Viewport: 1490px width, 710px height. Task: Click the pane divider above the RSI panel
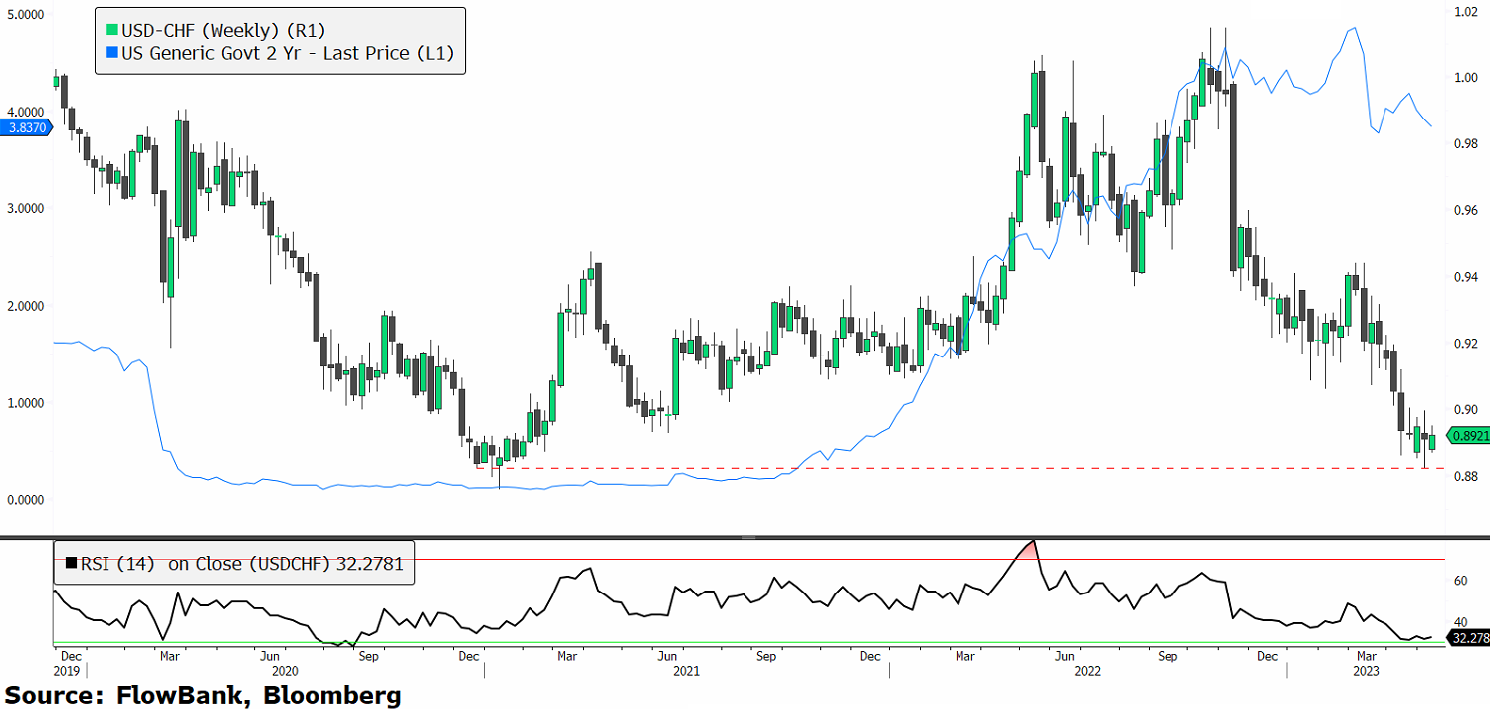(x=745, y=537)
